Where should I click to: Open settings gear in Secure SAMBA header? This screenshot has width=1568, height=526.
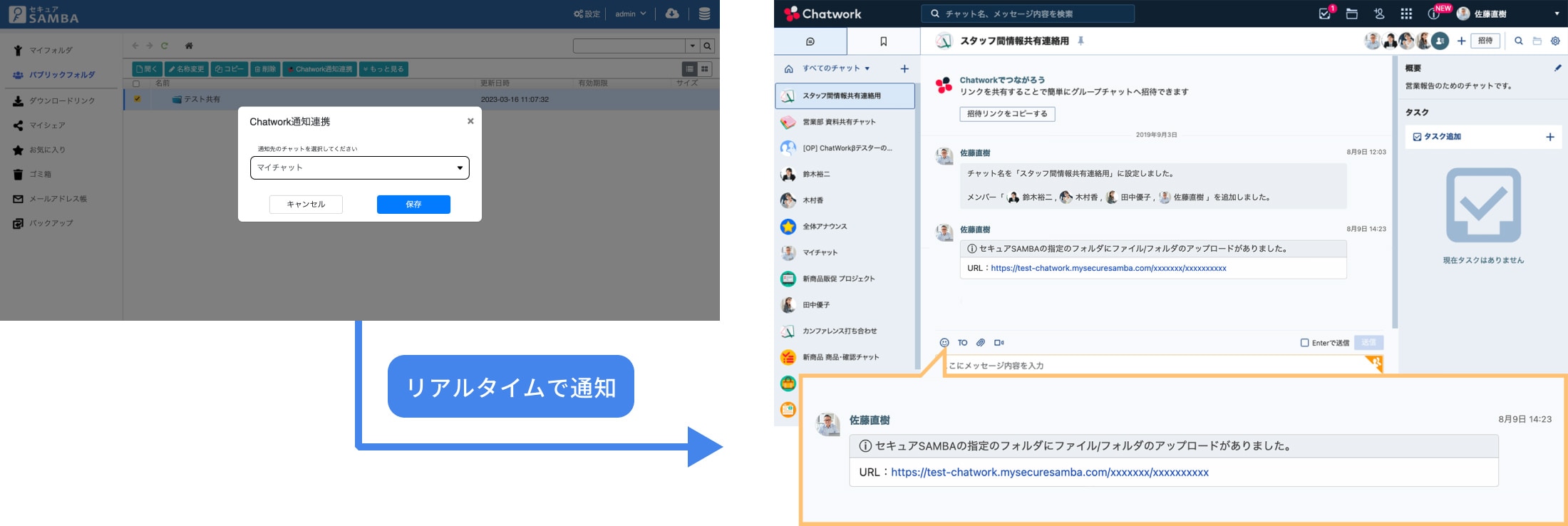[x=587, y=14]
